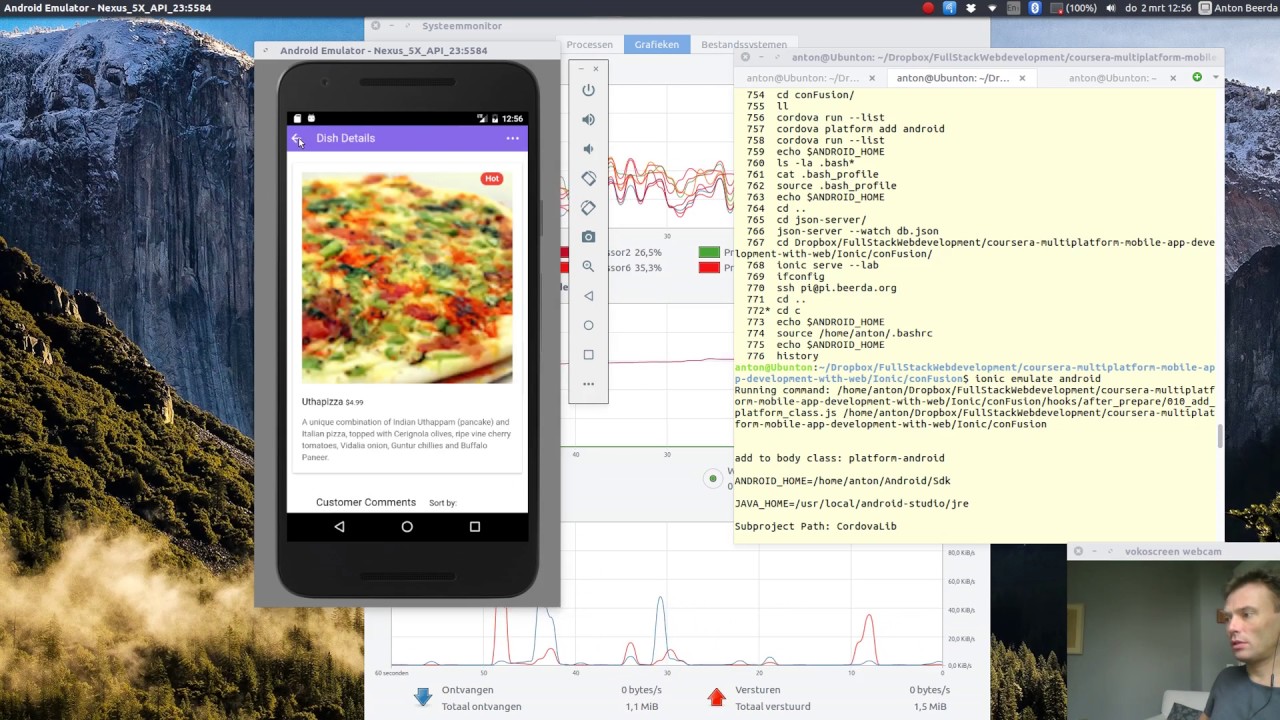Click emulator sidebar back triangle button
The image size is (1280, 720).
(588, 296)
